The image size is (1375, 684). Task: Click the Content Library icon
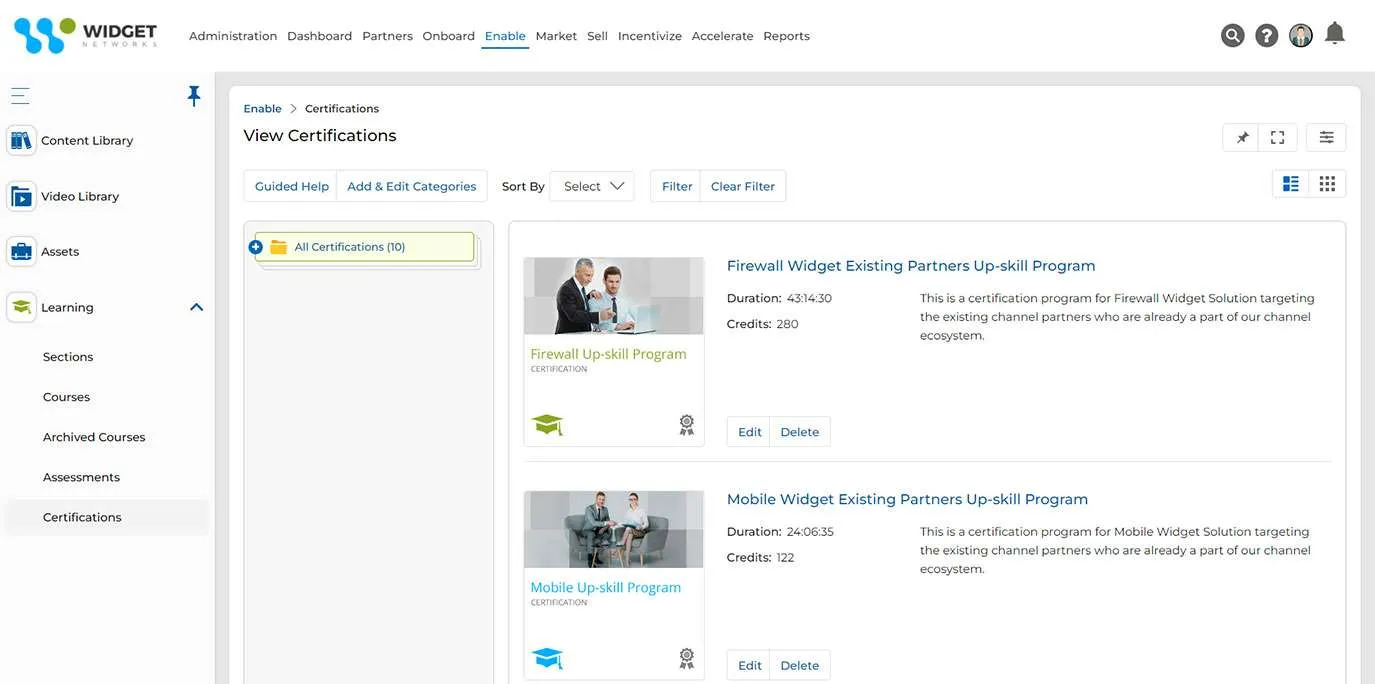[x=21, y=139]
